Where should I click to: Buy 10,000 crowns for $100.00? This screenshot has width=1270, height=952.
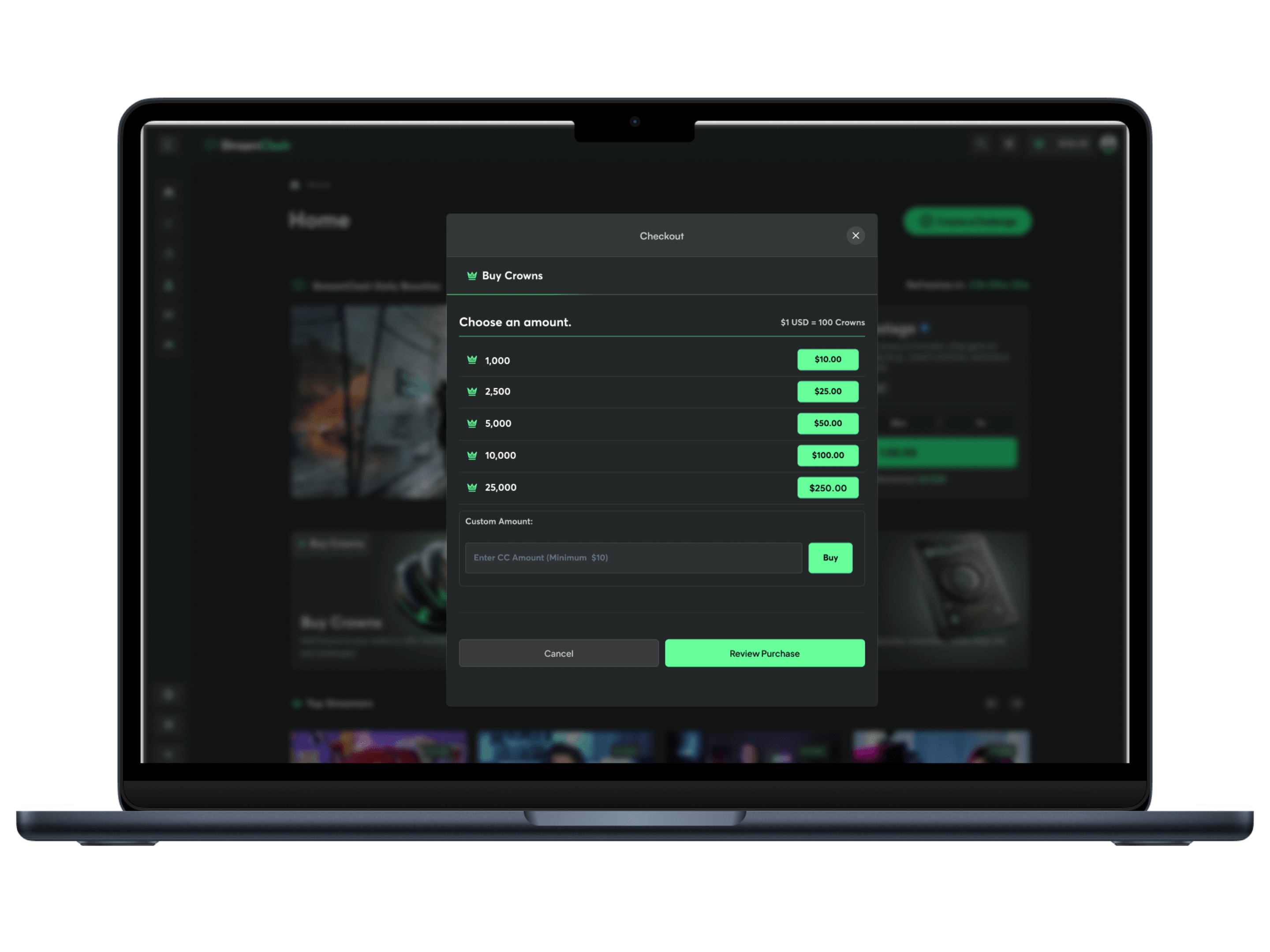[x=828, y=456]
